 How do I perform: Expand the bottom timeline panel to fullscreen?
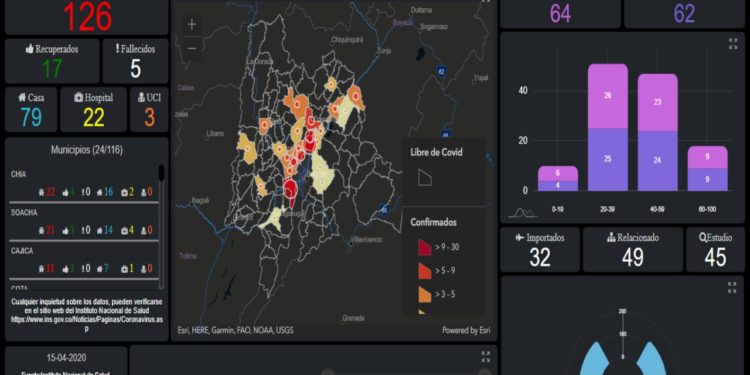pyautogui.click(x=486, y=356)
